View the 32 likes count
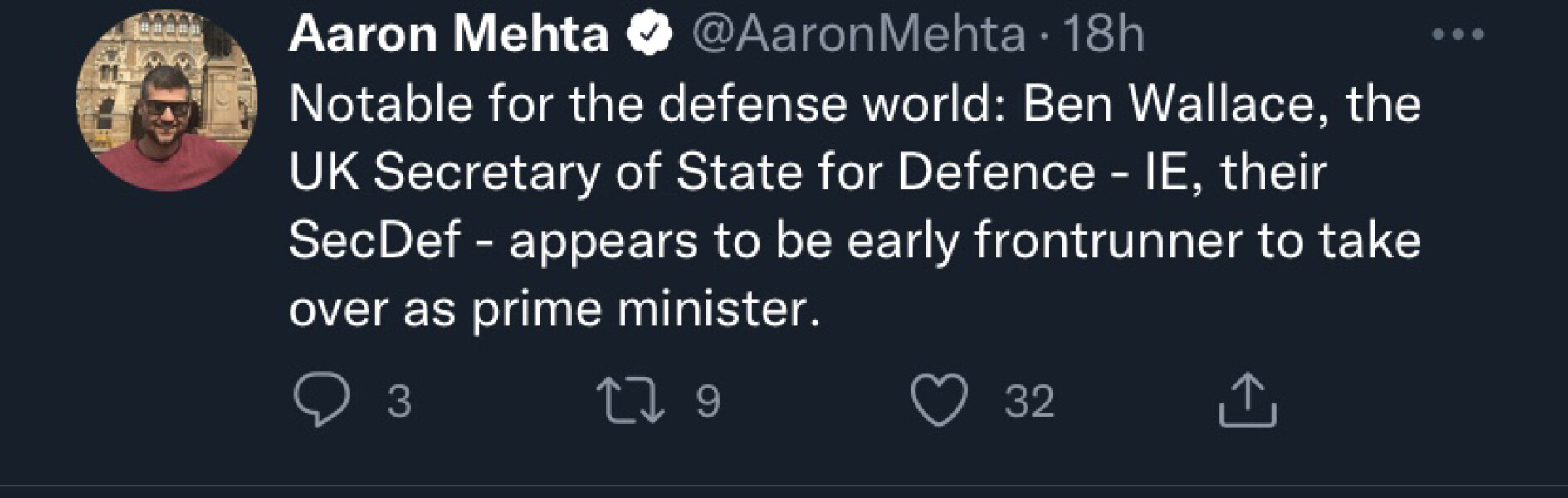Image resolution: width=1568 pixels, height=498 pixels. click(x=1029, y=402)
